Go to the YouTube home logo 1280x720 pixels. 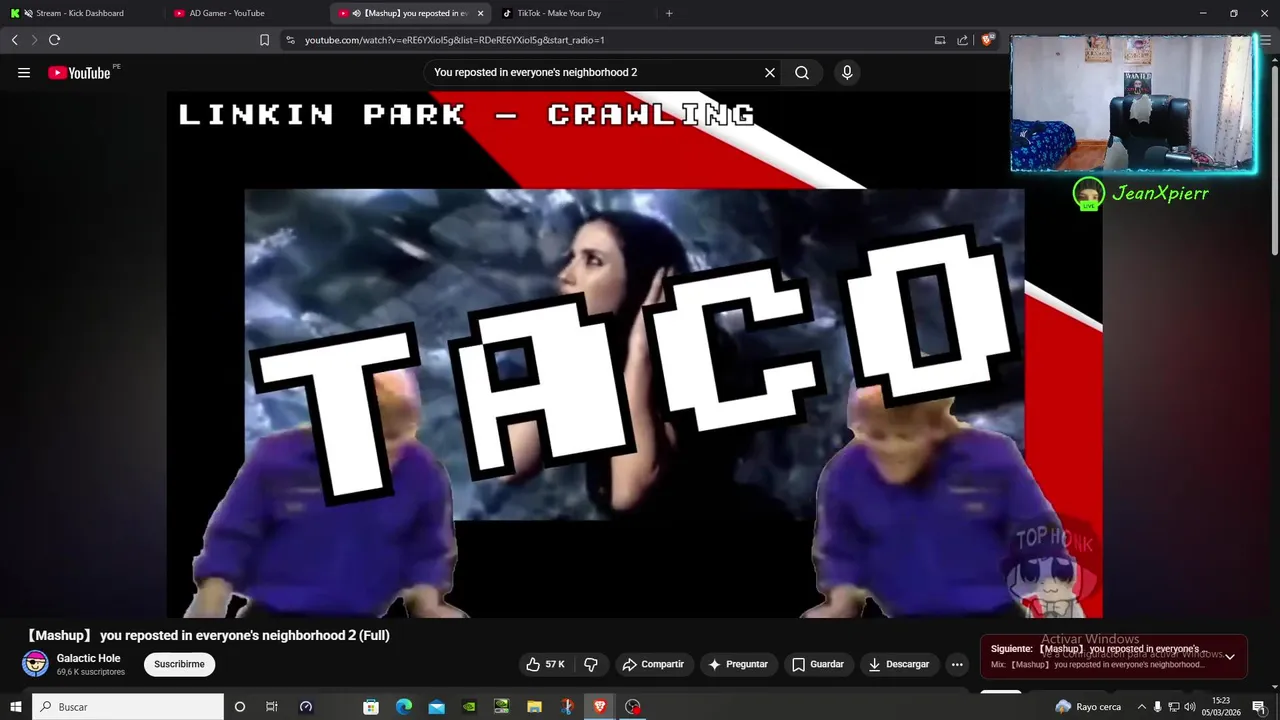coord(79,72)
